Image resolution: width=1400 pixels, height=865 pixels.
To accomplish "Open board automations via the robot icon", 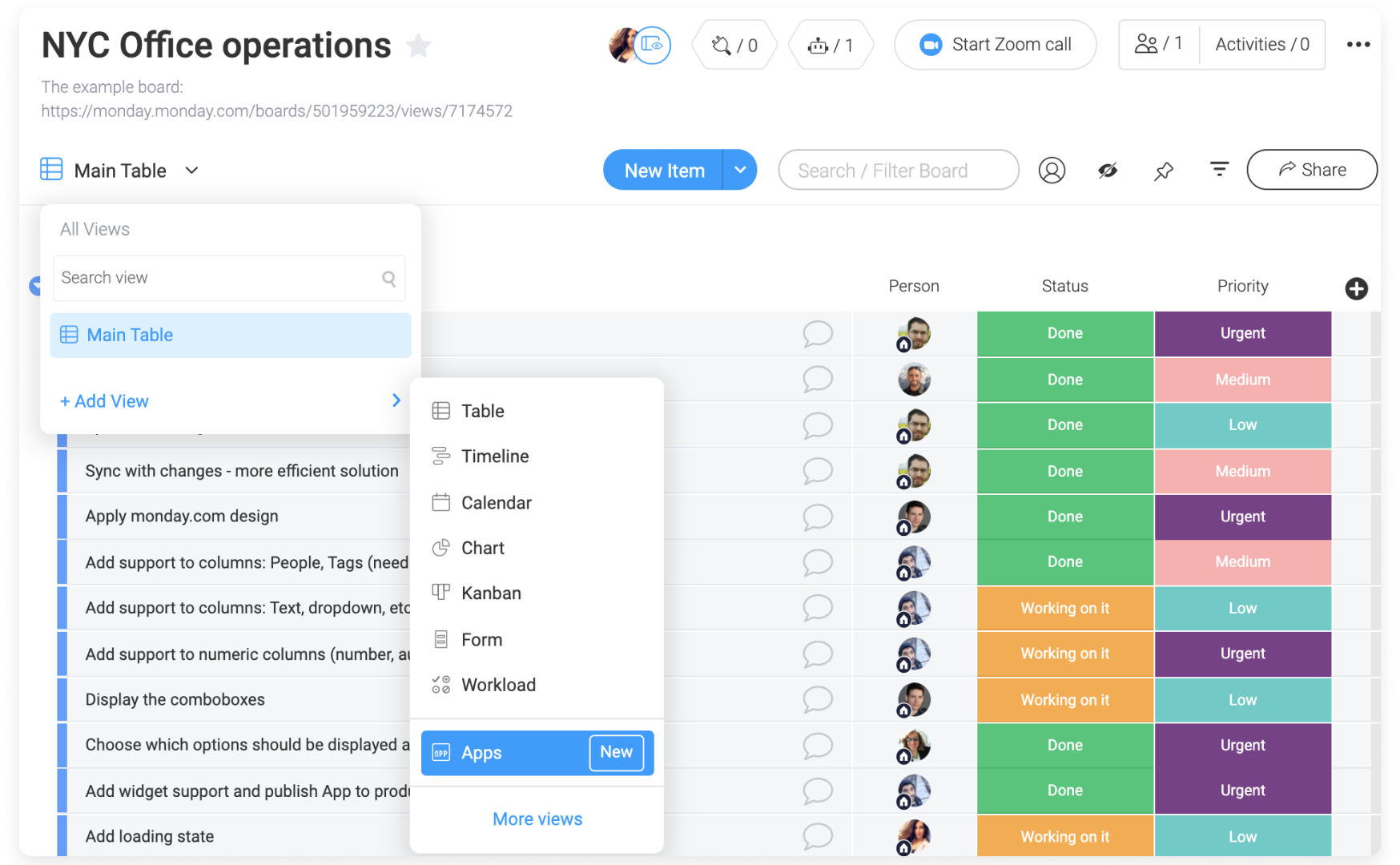I will (819, 45).
